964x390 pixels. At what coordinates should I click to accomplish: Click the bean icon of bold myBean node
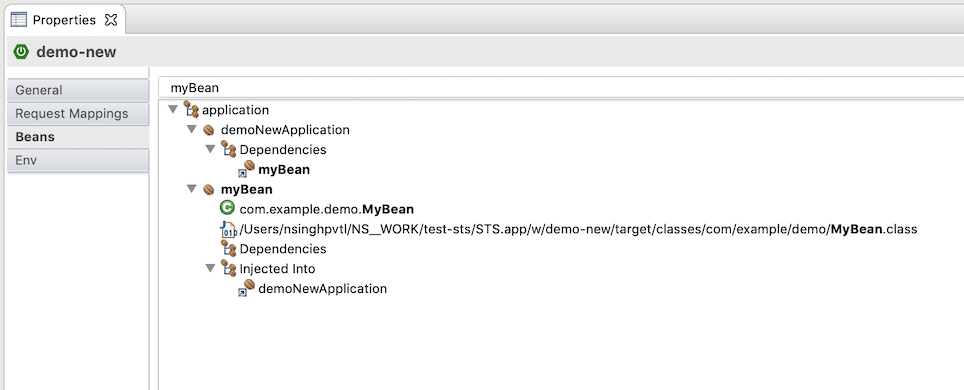(x=209, y=189)
